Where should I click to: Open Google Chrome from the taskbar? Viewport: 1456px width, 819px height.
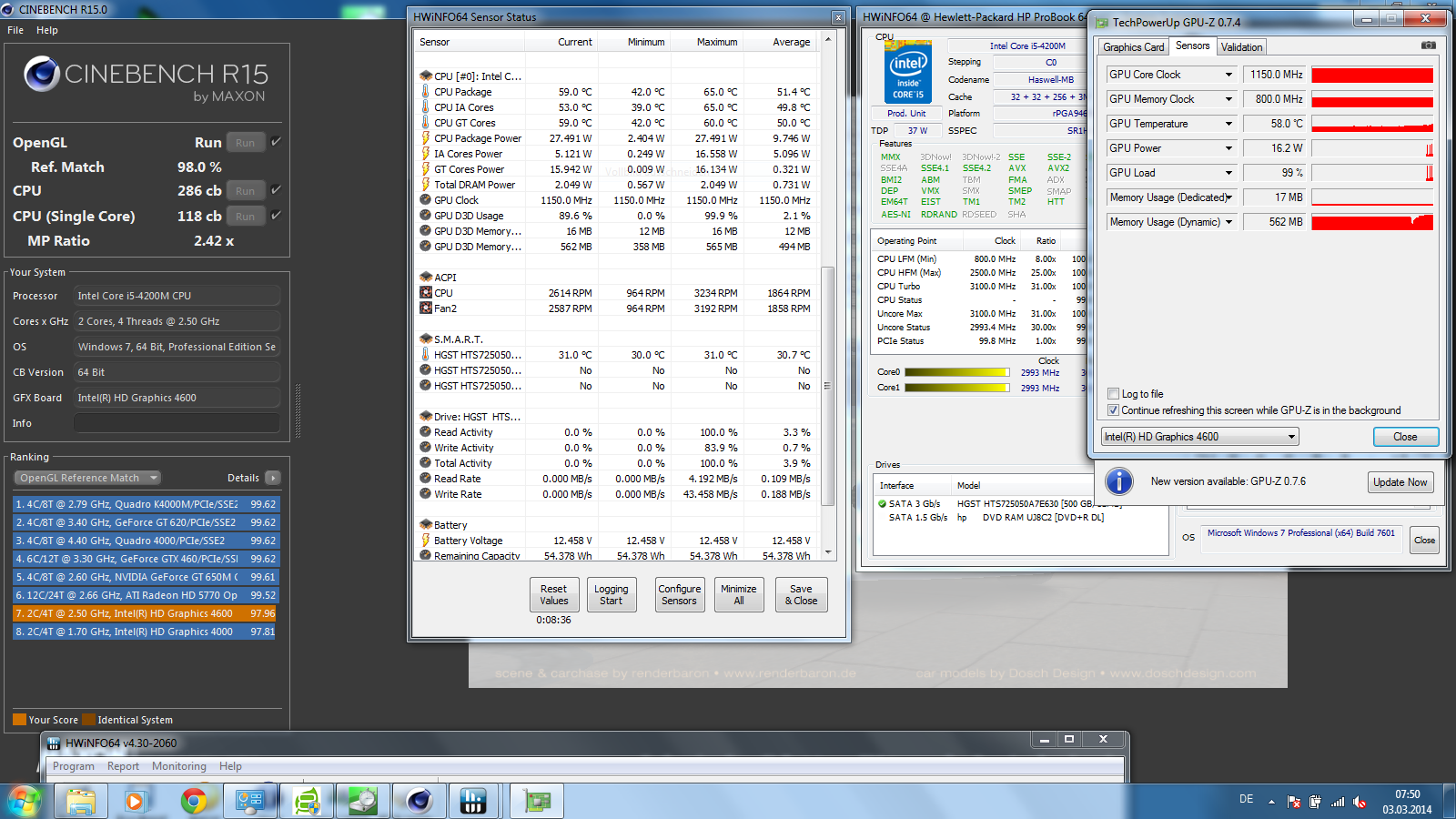193,801
